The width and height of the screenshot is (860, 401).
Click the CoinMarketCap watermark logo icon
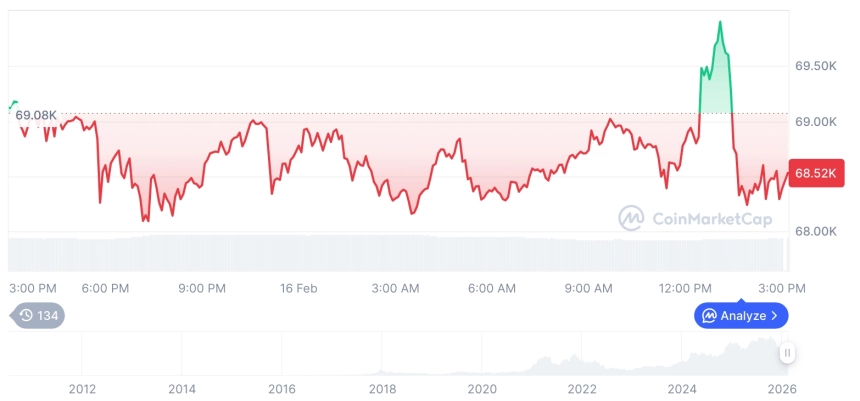(631, 218)
